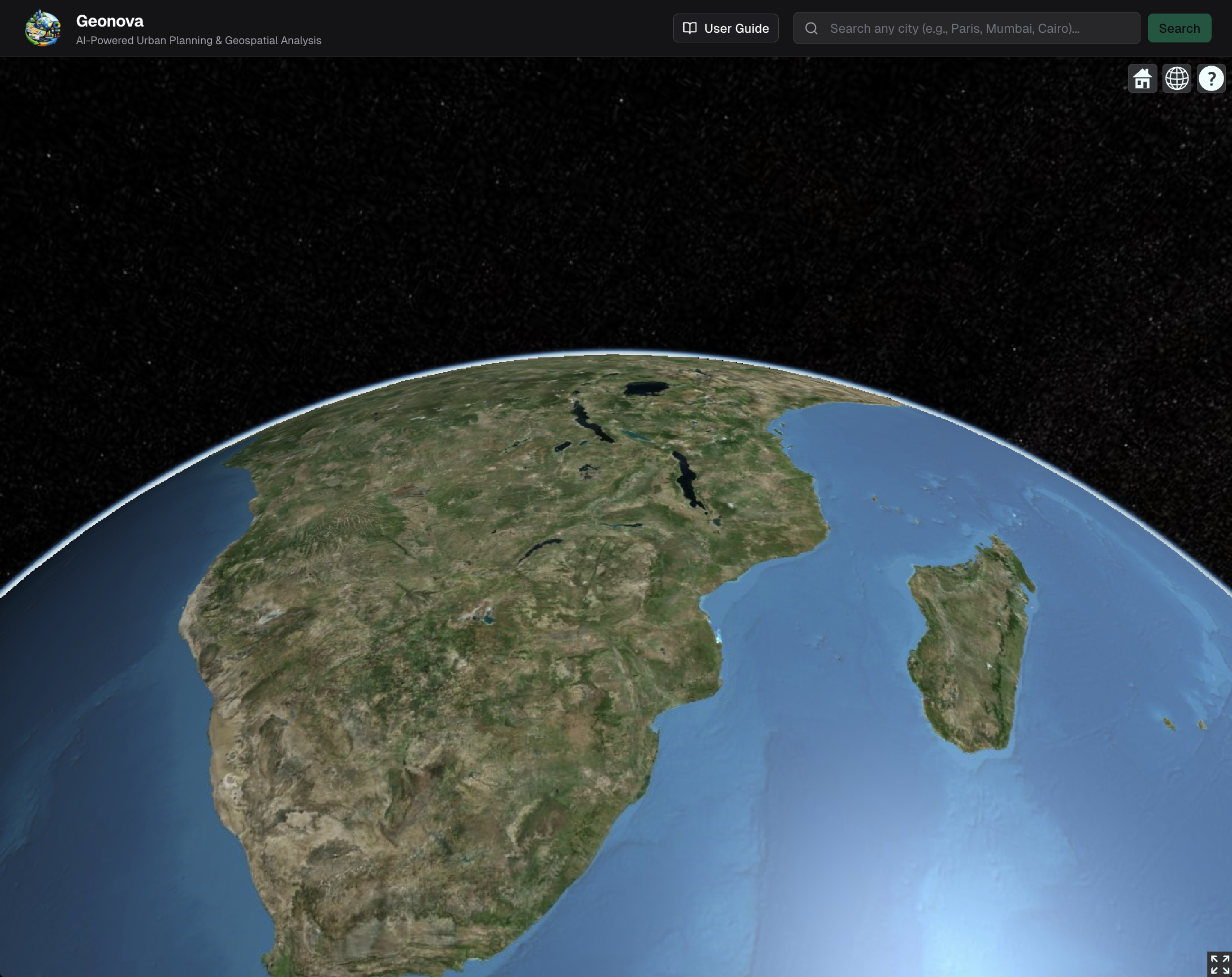Click the book icon beside User Guide
This screenshot has width=1232, height=977.
pyautogui.click(x=689, y=28)
